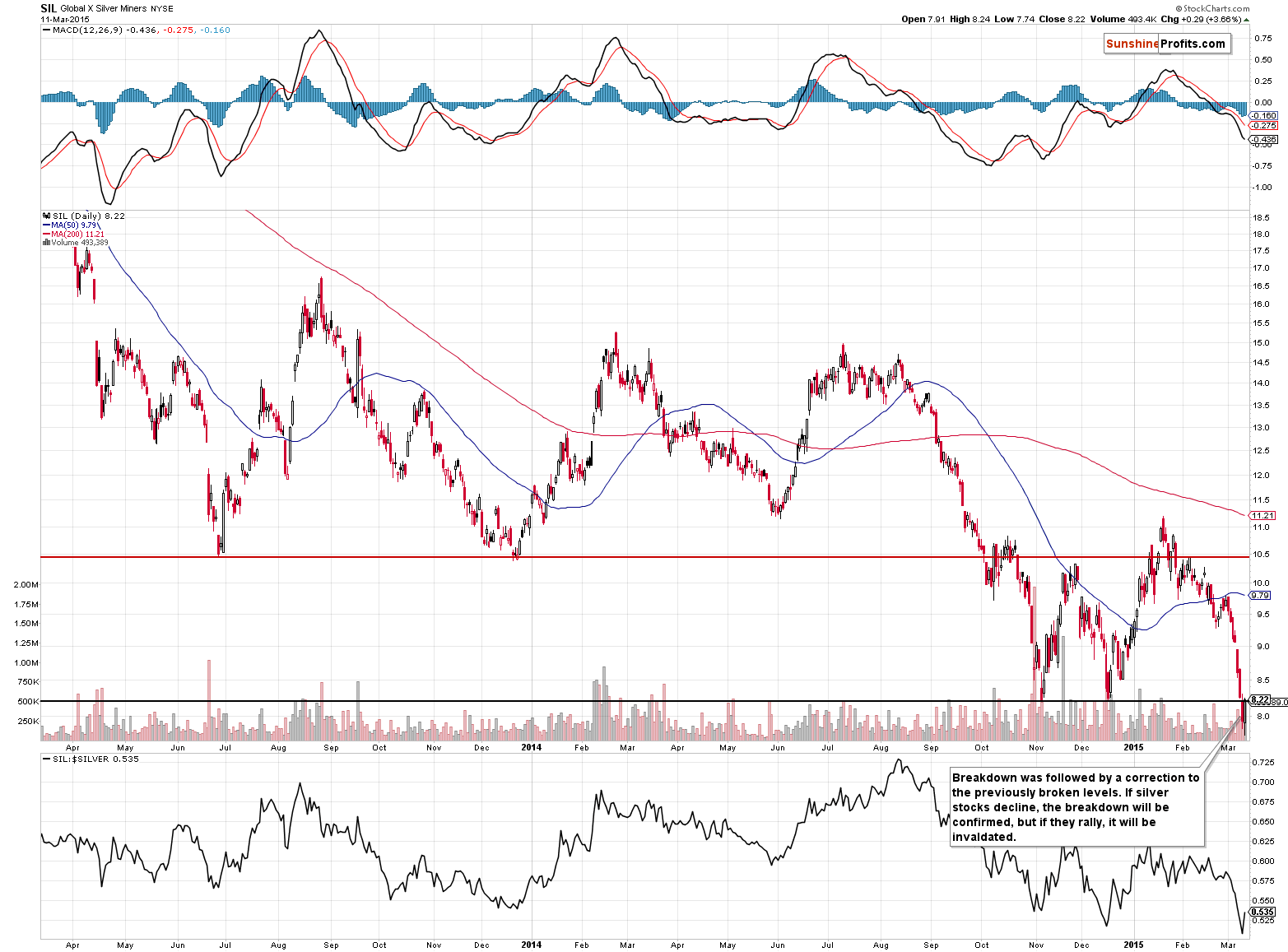Click the 0.725 ratio axis label
Image resolution: width=1288 pixels, height=952 pixels.
coord(1263,763)
